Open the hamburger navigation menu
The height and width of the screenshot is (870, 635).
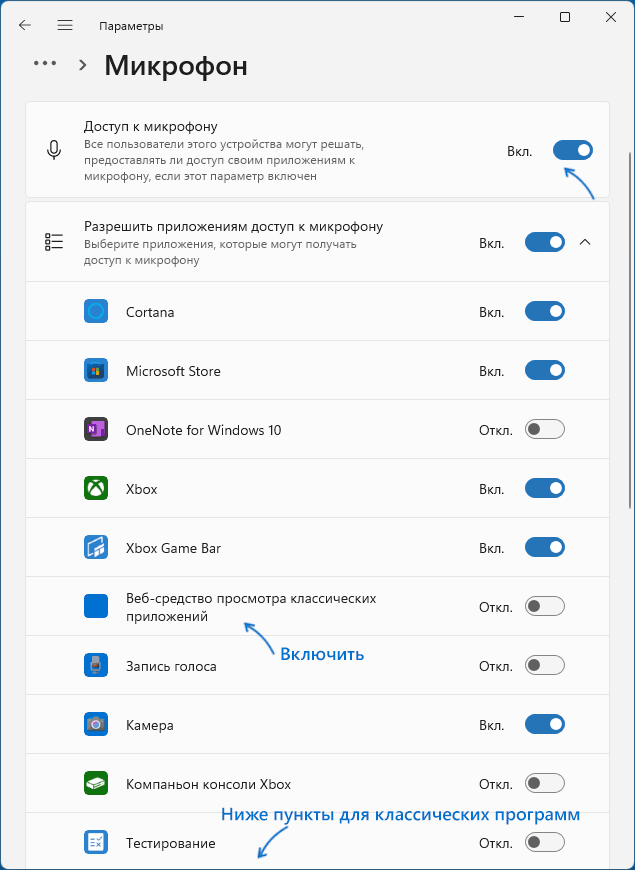click(65, 25)
